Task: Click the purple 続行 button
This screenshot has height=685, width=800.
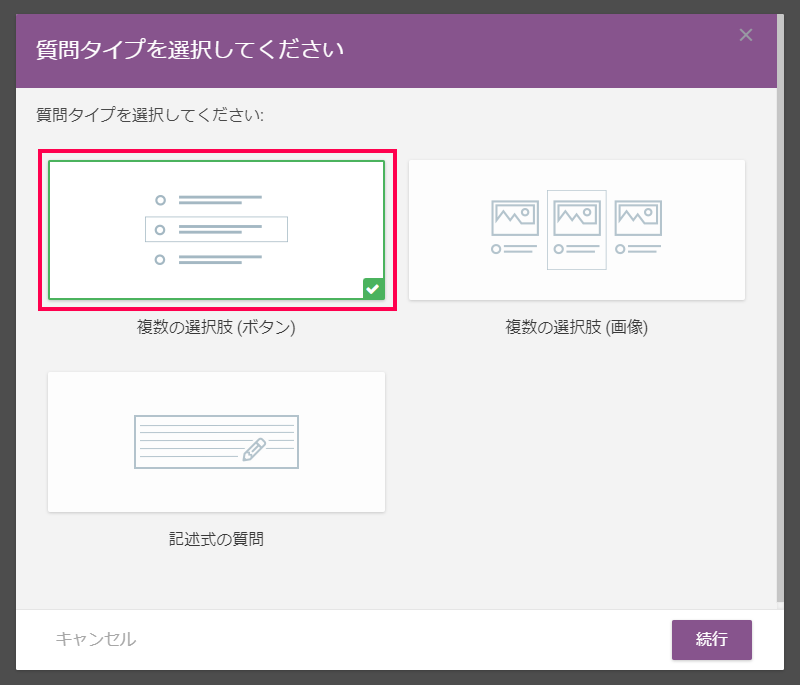Action: [x=712, y=640]
